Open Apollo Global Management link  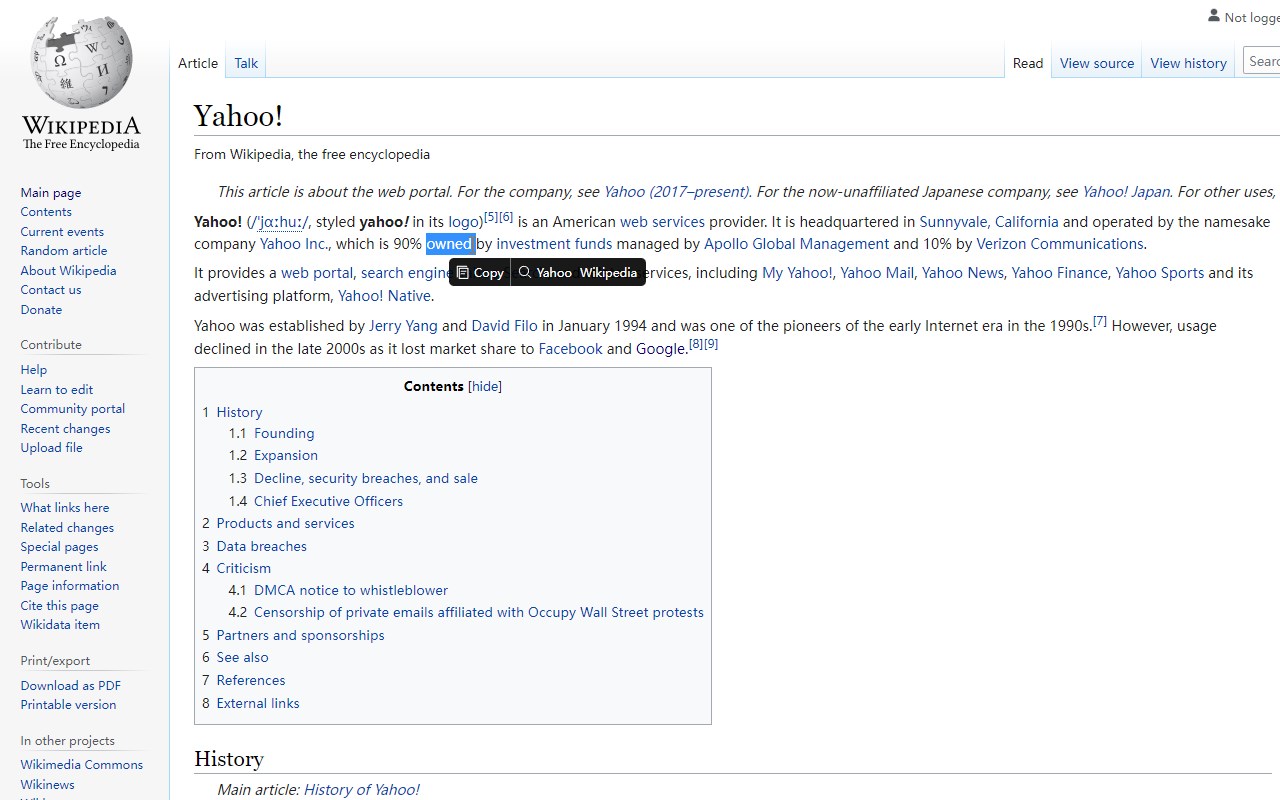pos(796,244)
